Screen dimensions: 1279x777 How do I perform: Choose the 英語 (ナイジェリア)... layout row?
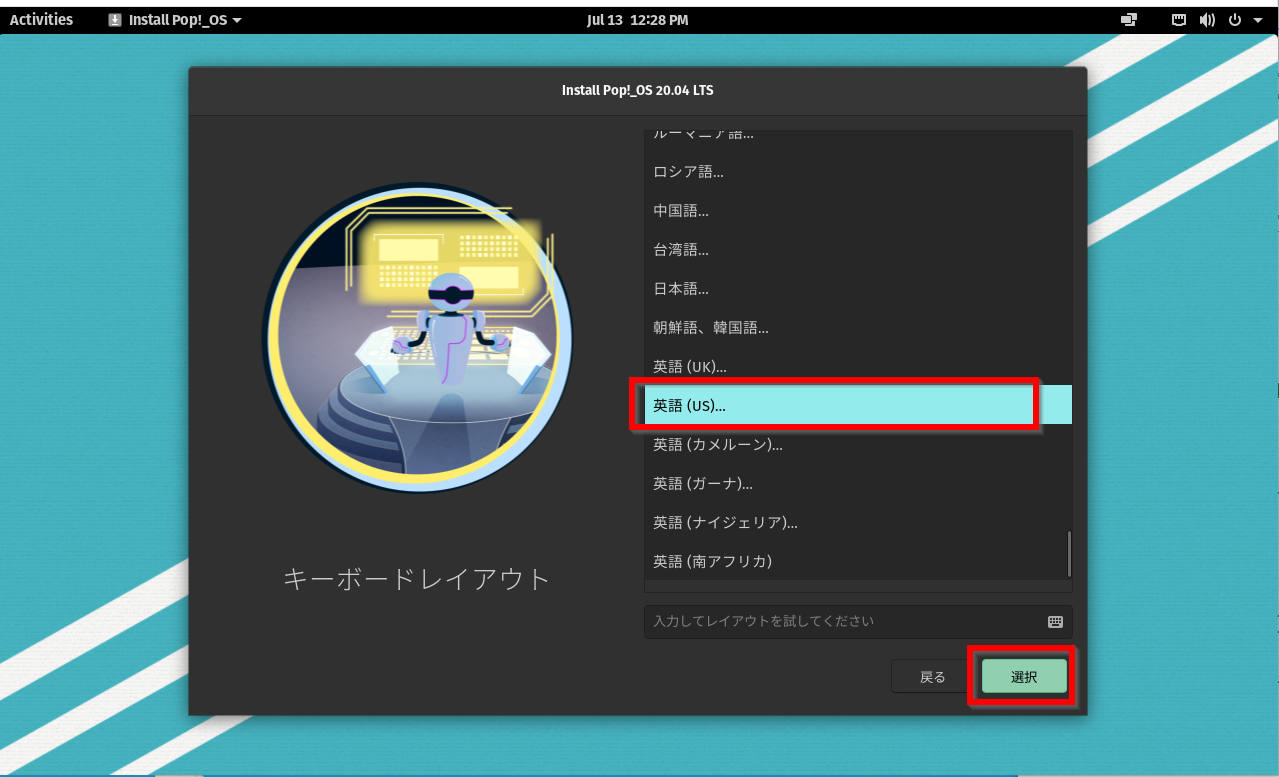tap(858, 522)
